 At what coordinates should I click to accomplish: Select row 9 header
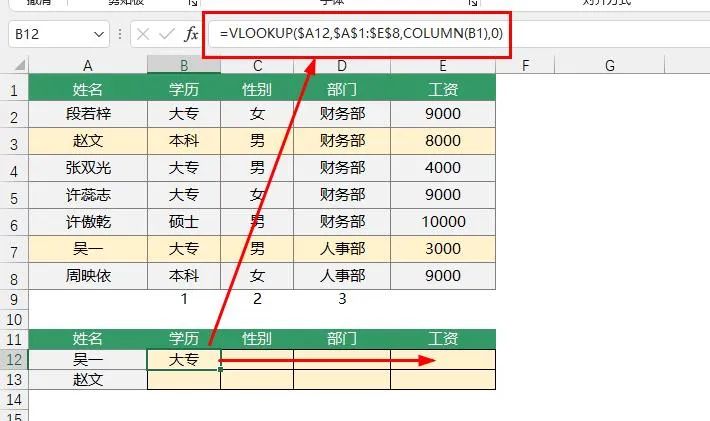[14, 299]
